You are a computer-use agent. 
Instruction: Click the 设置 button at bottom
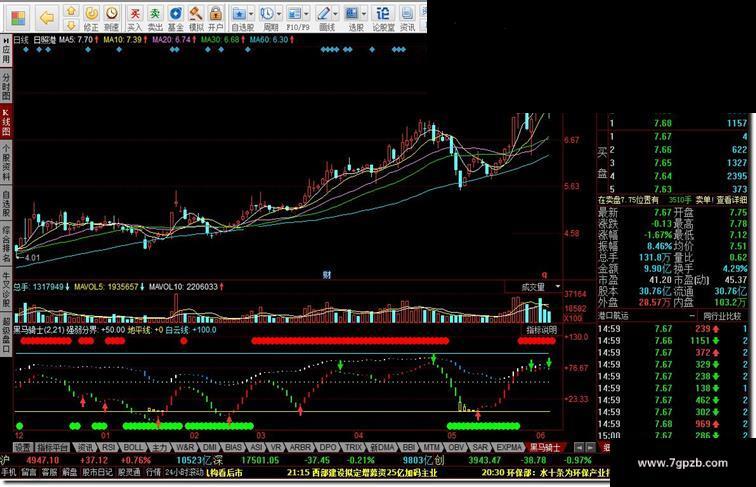pyautogui.click(x=22, y=448)
